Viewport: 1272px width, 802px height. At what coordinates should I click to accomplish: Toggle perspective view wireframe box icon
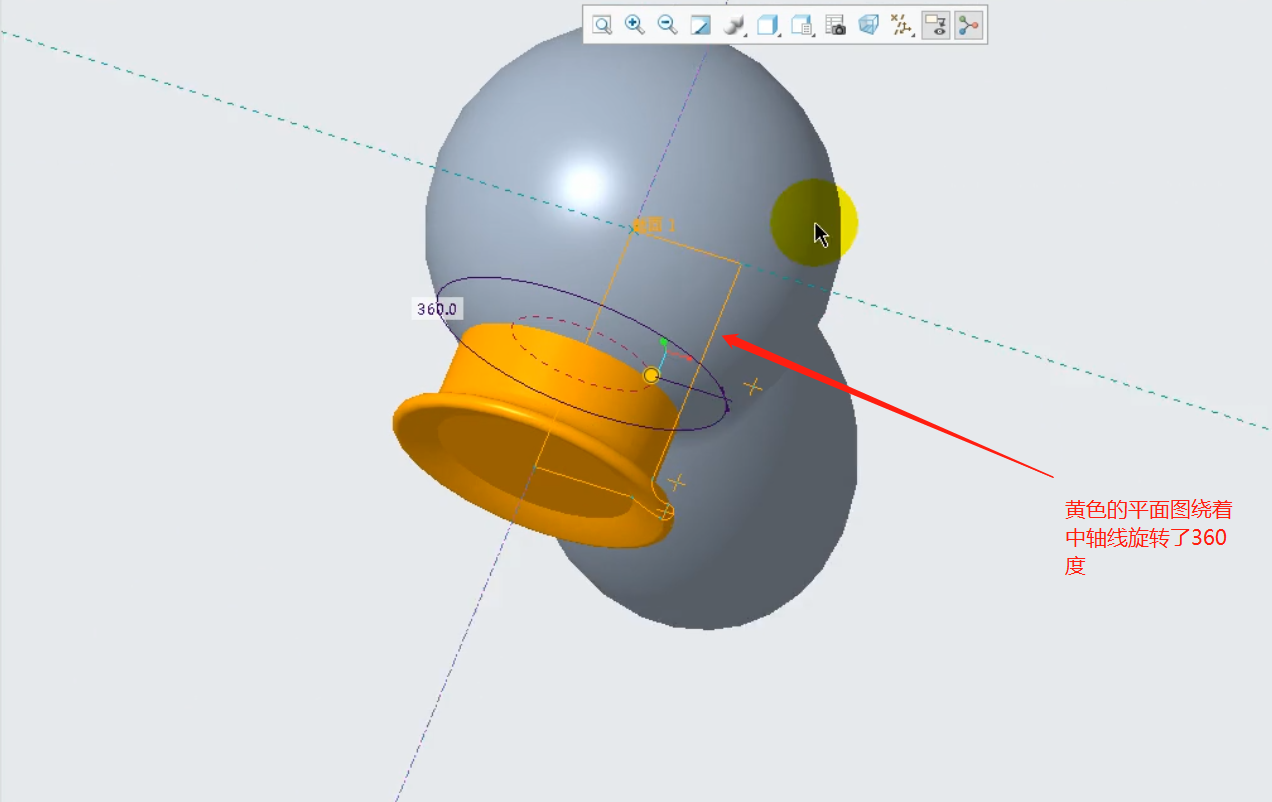(x=869, y=25)
